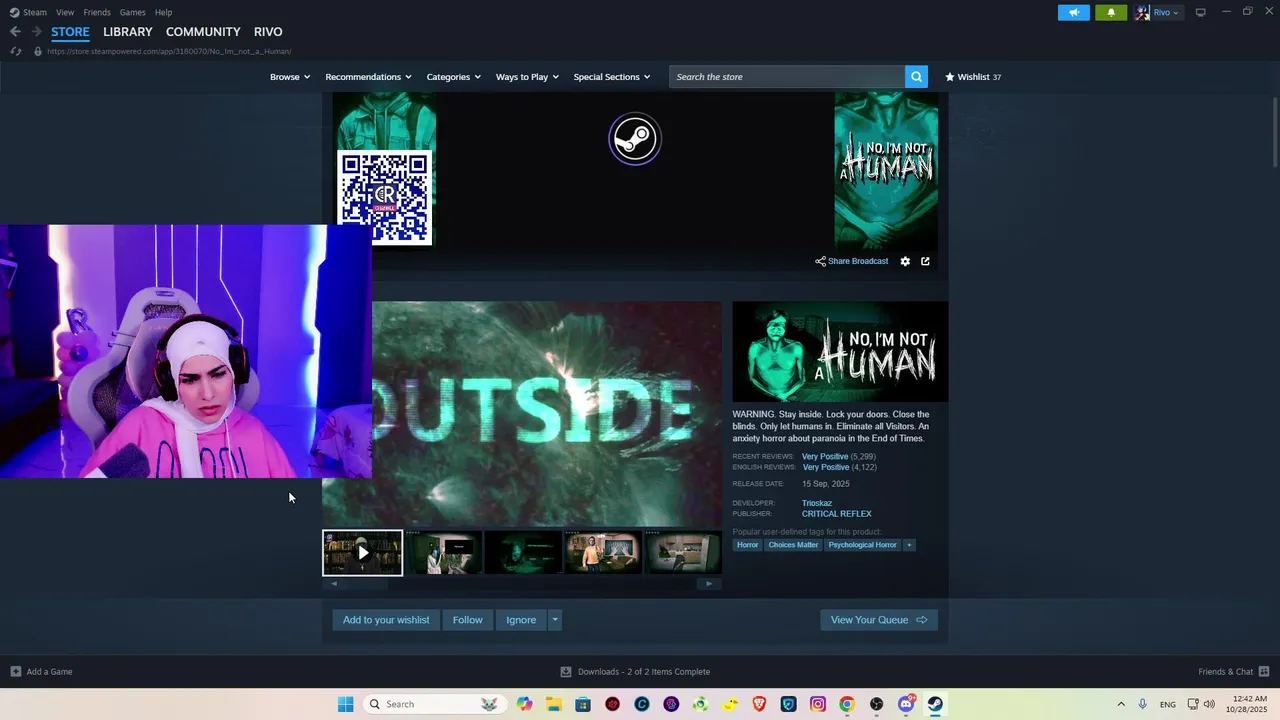Click the blue search magnifier button
1280x720 pixels.
tap(916, 77)
